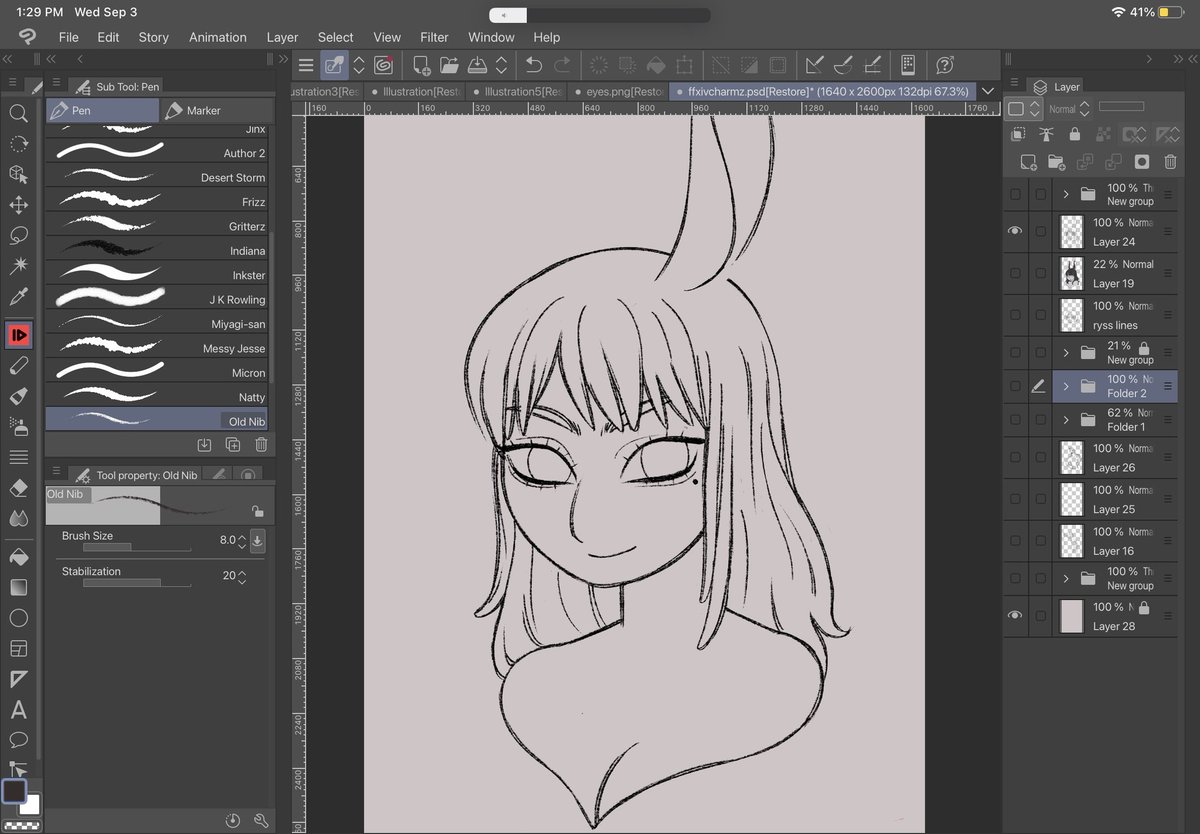Image resolution: width=1200 pixels, height=834 pixels.
Task: Select the Eyedropper tool
Action: pos(18,297)
